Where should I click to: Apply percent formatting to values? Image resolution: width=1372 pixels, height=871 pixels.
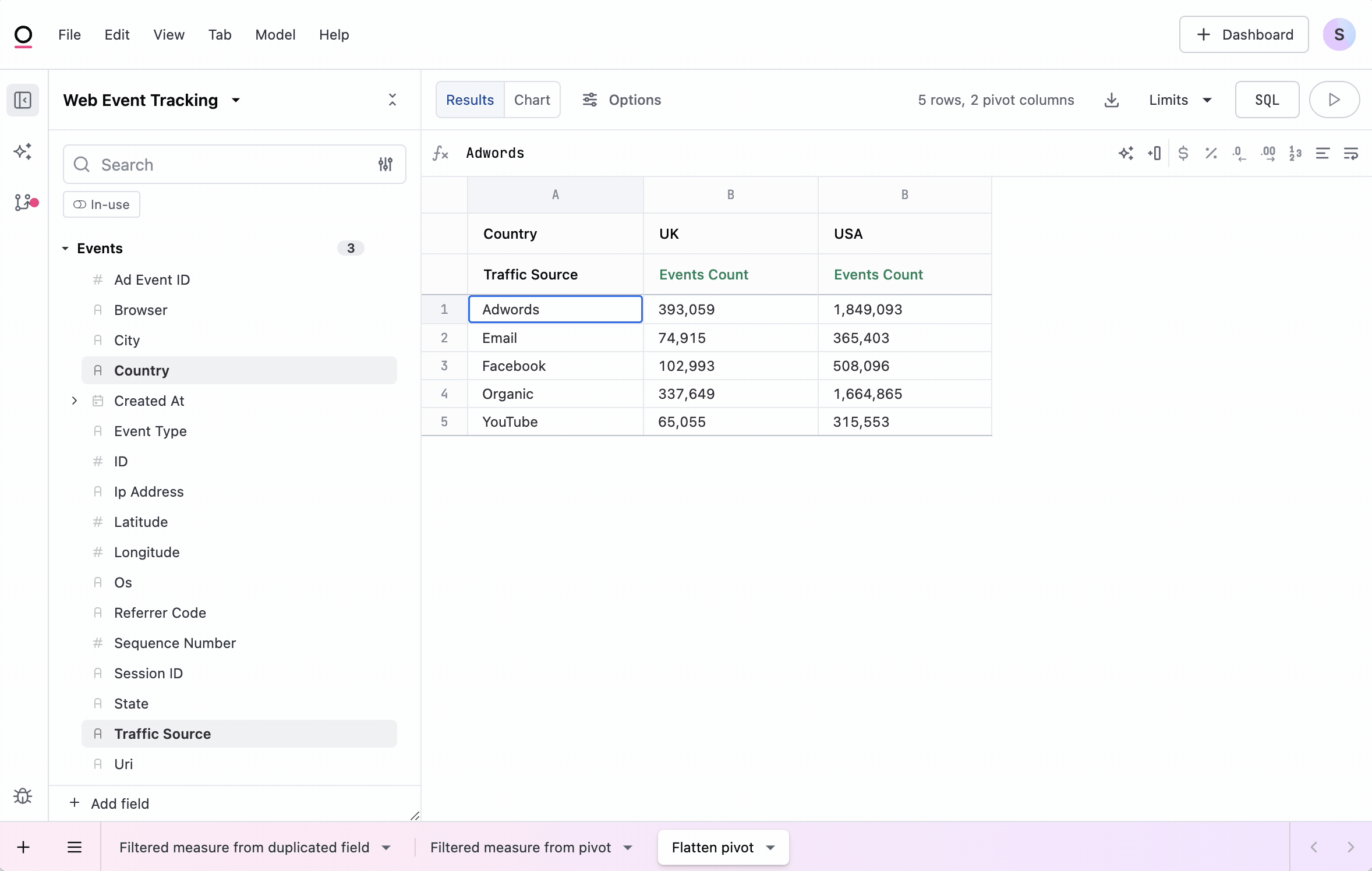(1211, 153)
